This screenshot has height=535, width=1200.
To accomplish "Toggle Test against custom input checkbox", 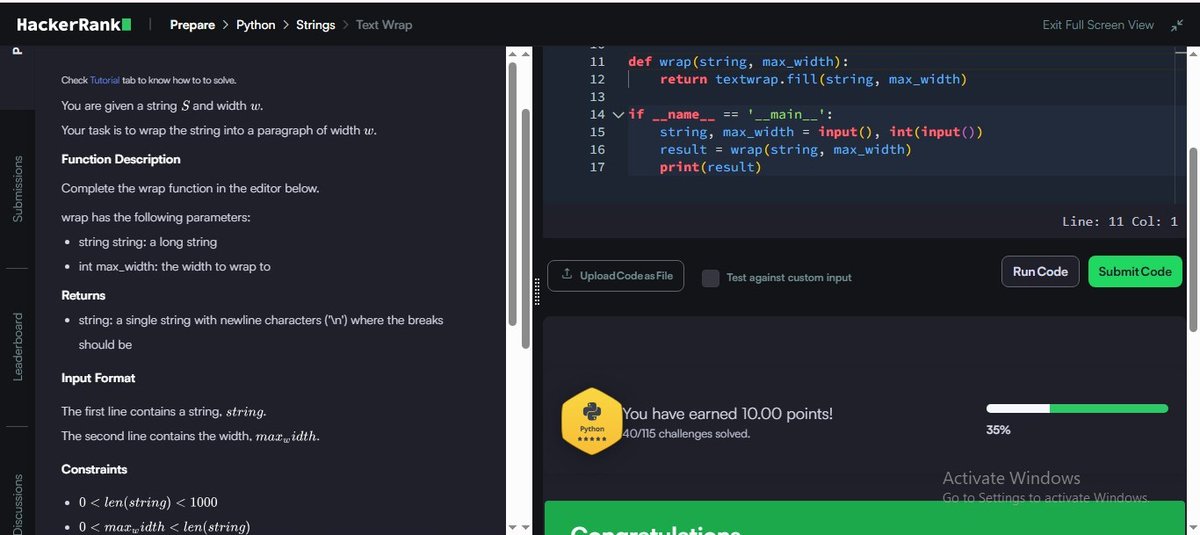I will click(x=710, y=278).
